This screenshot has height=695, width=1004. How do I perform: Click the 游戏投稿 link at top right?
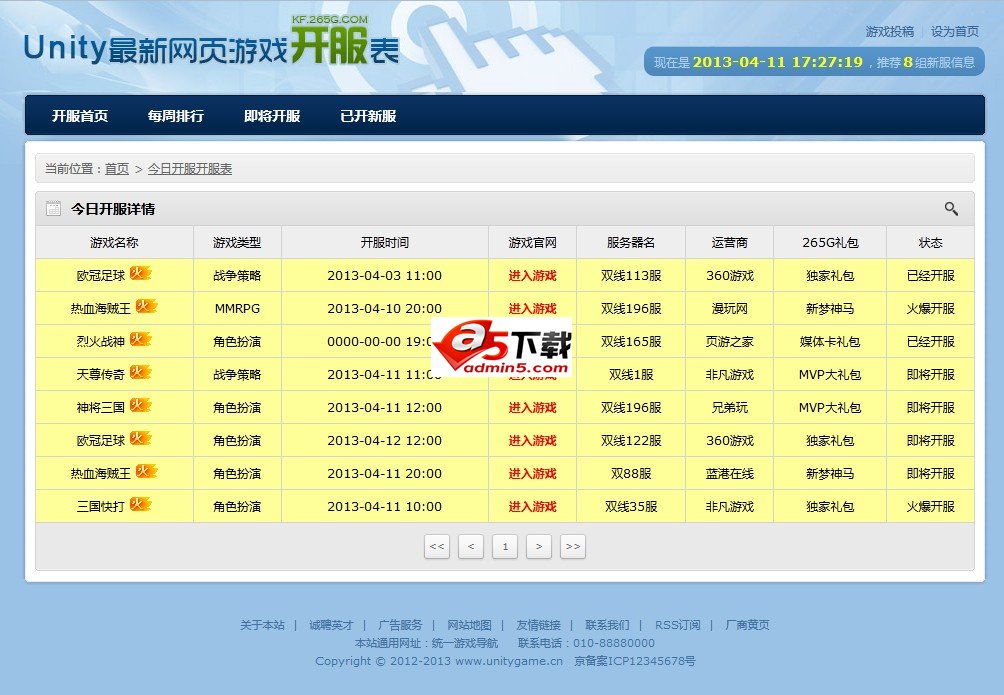pos(889,31)
